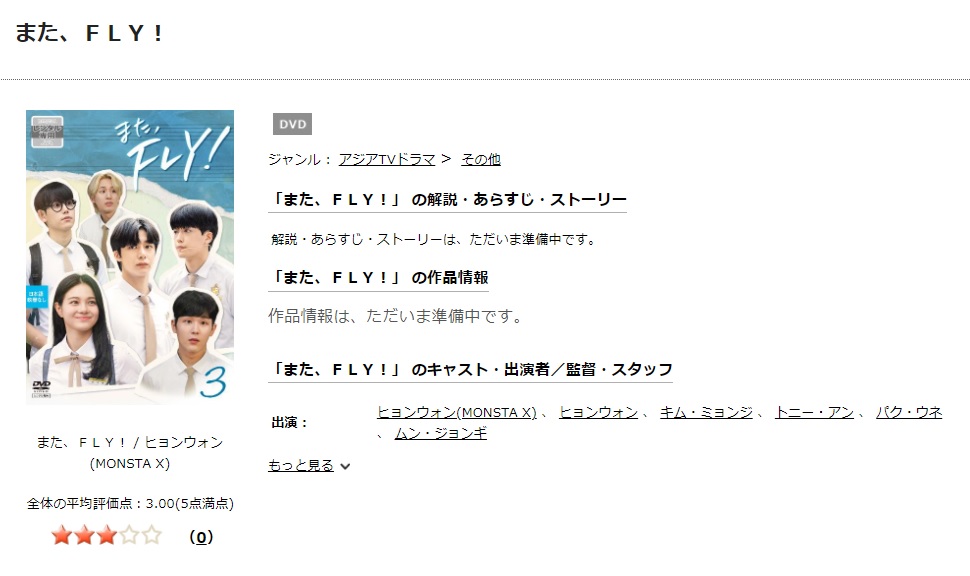This screenshot has height=576, width=970.
Task: Click the first red rating star
Action: tap(62, 535)
